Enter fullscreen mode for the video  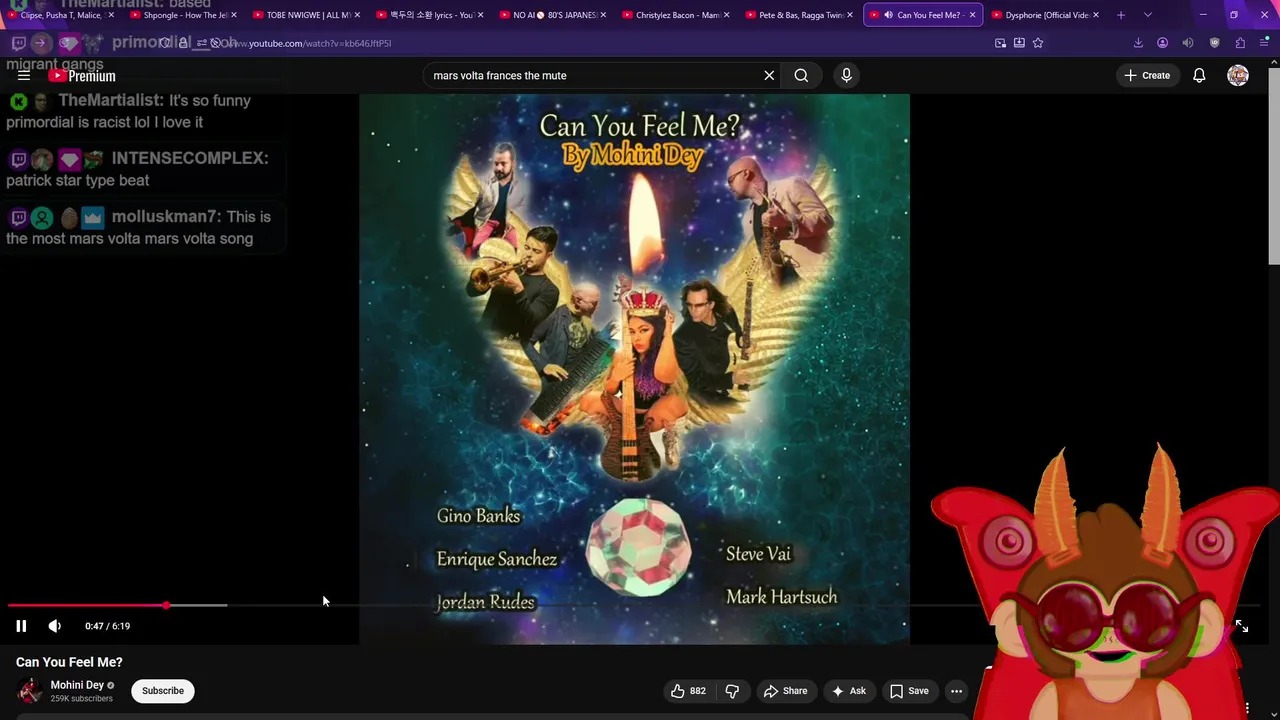point(1241,626)
